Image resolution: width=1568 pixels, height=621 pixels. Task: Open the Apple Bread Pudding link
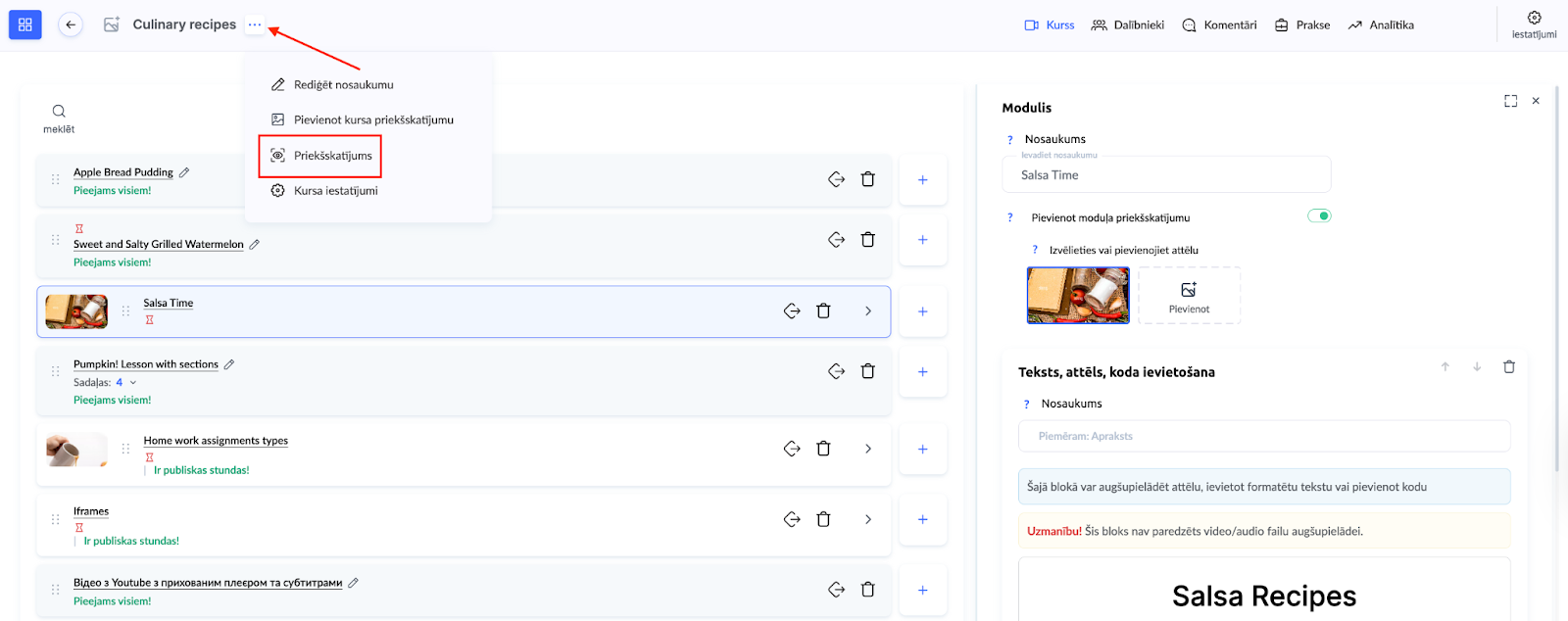pos(123,172)
